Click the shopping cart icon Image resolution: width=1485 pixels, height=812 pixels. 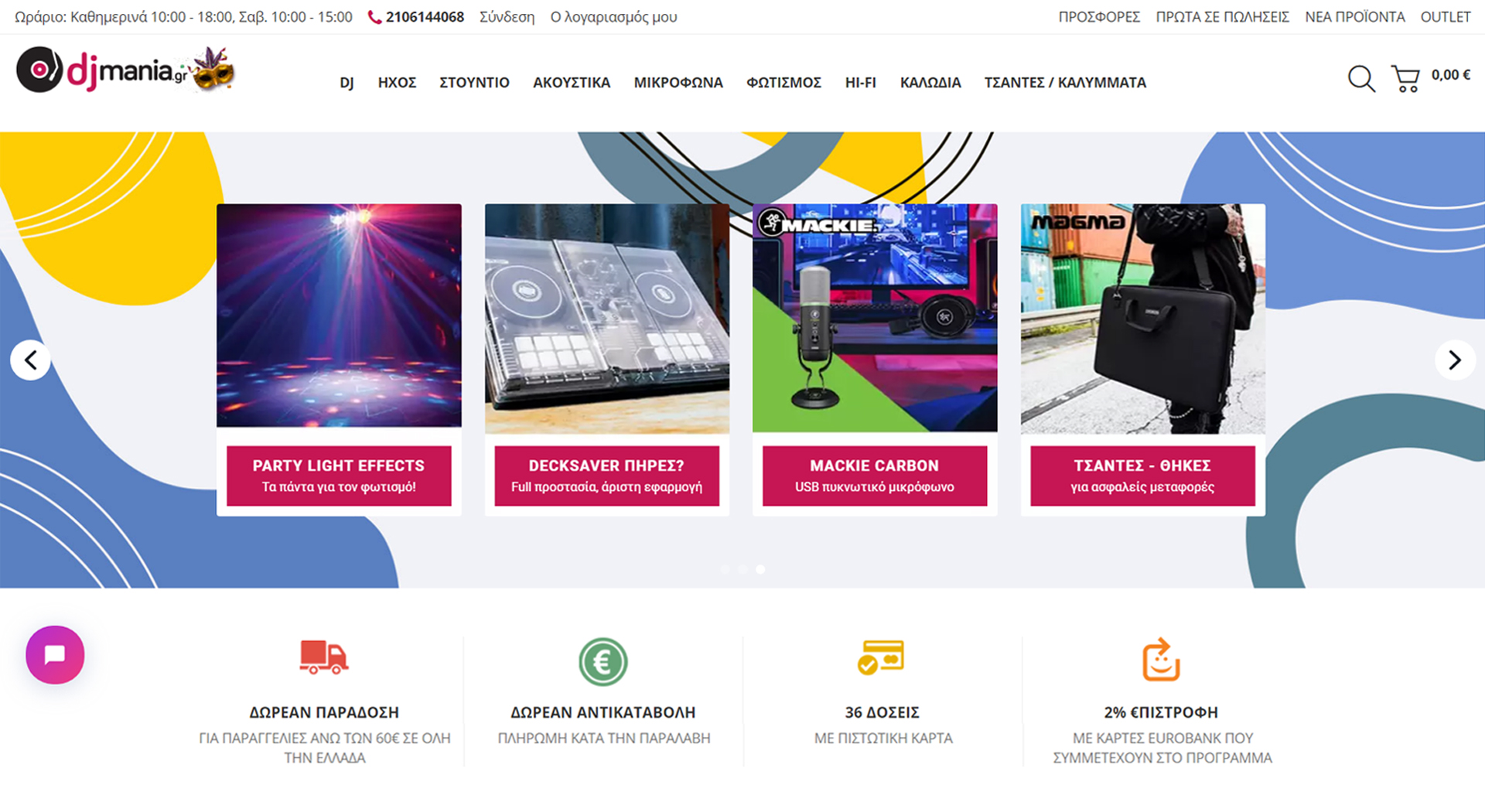tap(1406, 77)
